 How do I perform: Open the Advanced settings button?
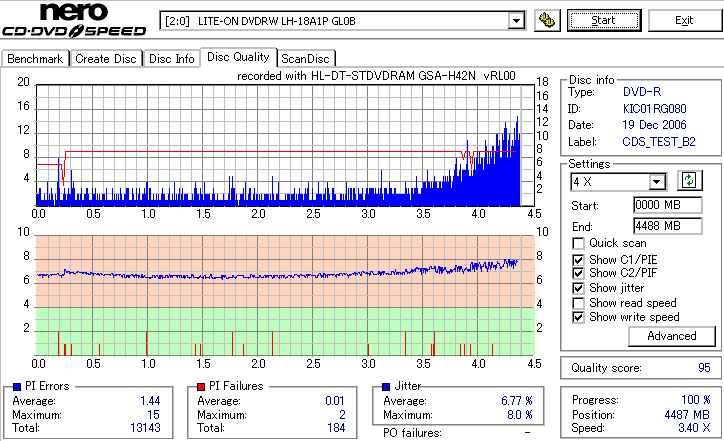click(x=672, y=336)
